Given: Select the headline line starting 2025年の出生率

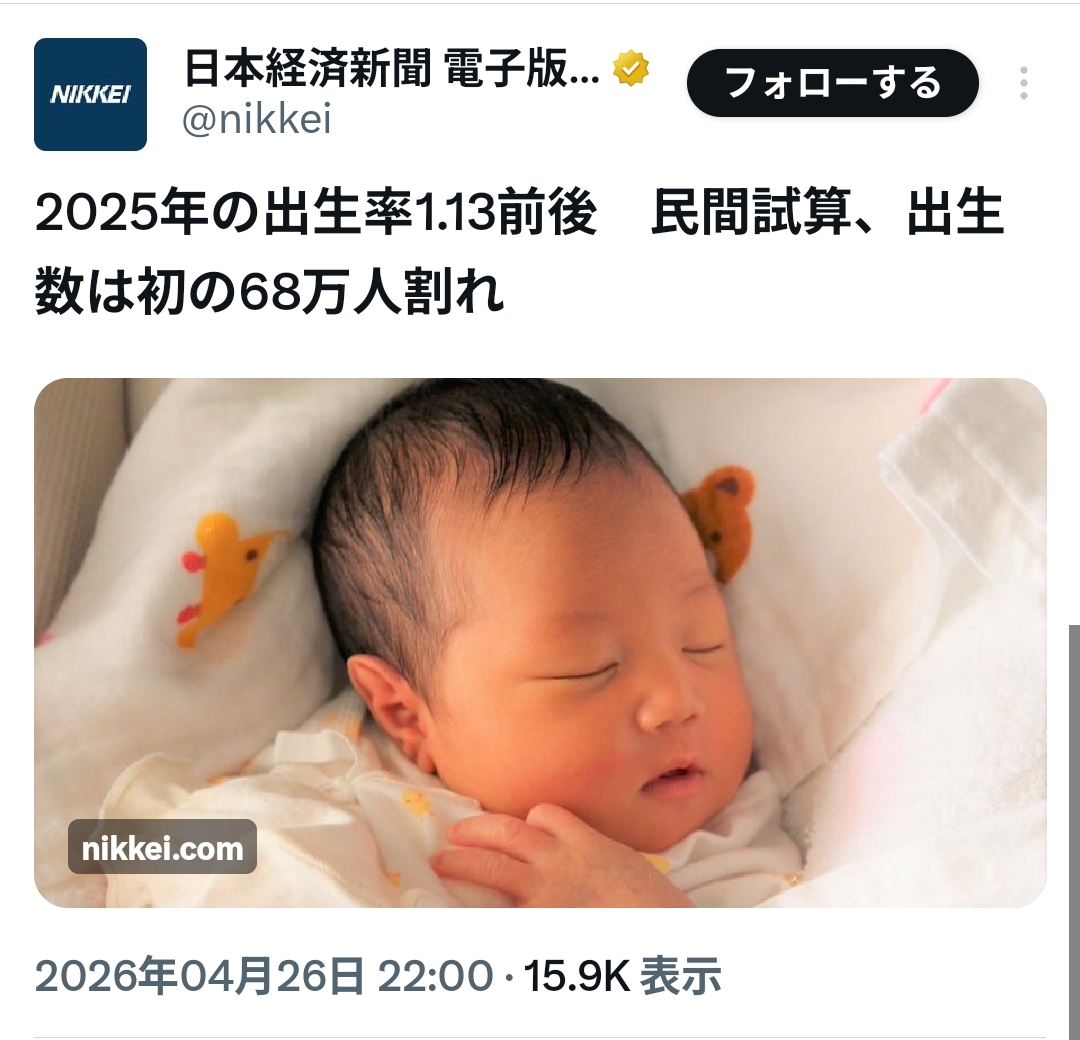Looking at the screenshot, I should (519, 213).
